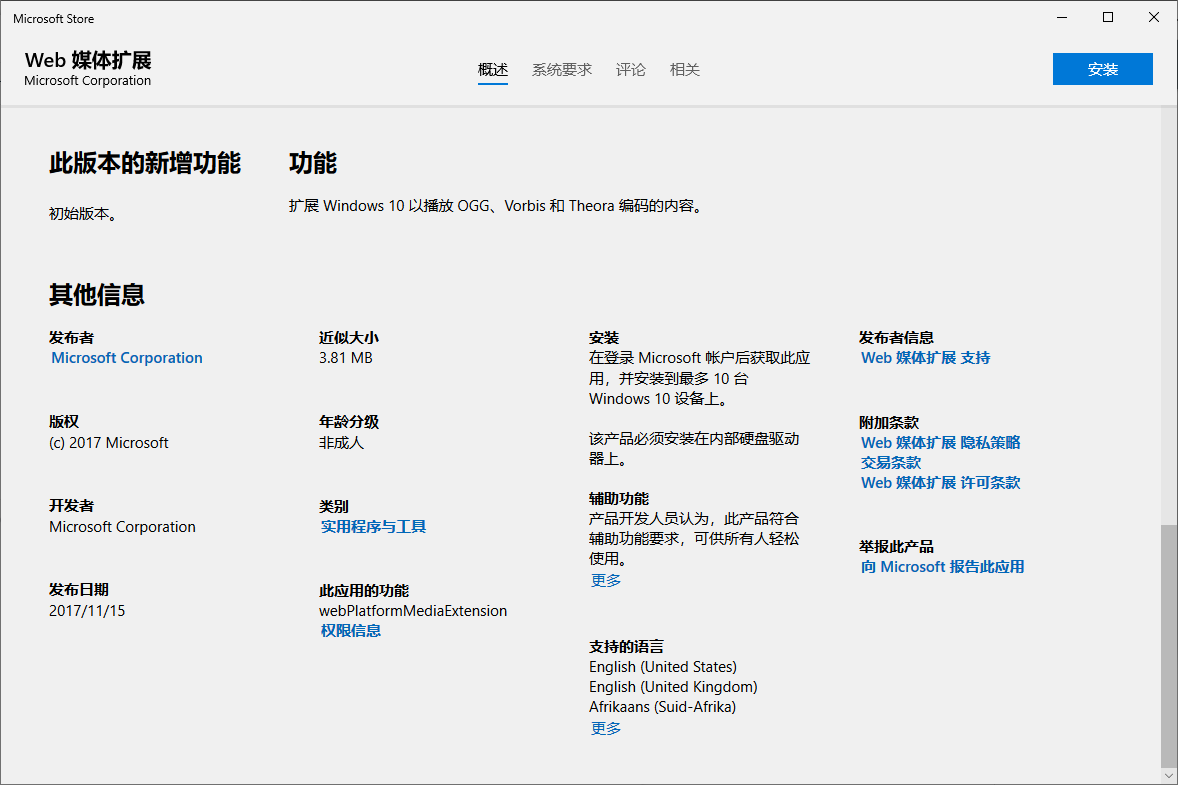
Task: Close the Microsoft Store window
Action: point(1154,17)
